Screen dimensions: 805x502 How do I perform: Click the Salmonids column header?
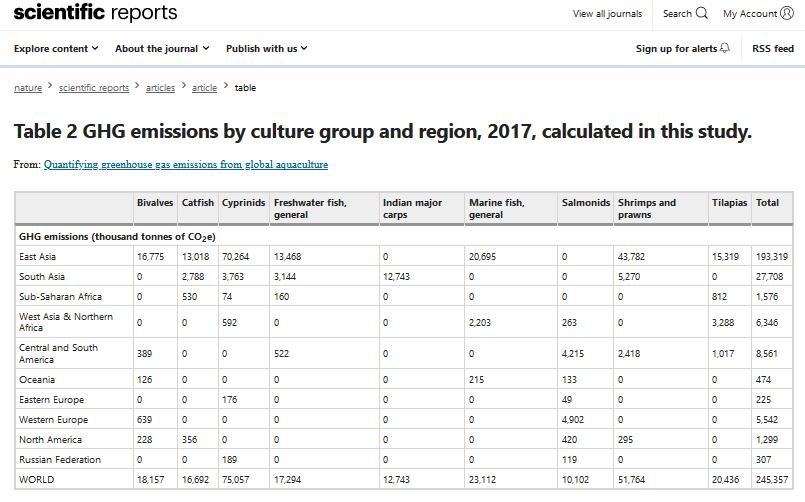pos(585,203)
